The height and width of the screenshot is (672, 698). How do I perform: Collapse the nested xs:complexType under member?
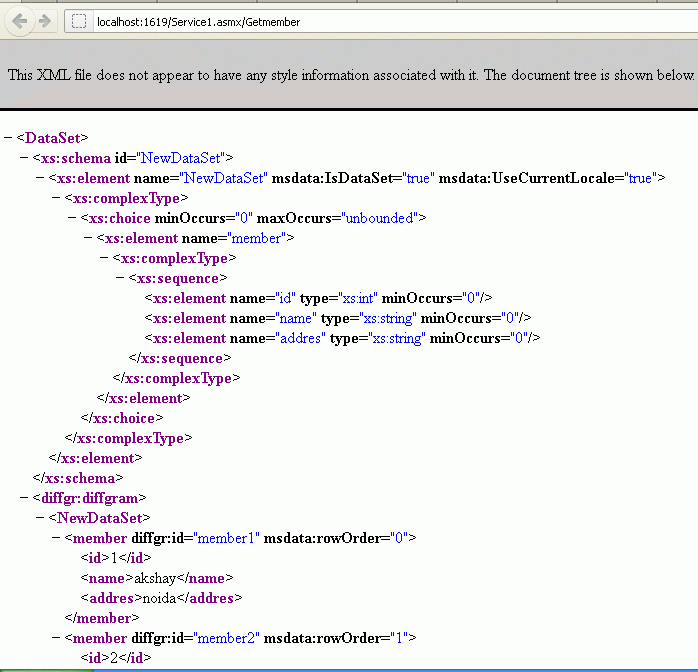104,258
